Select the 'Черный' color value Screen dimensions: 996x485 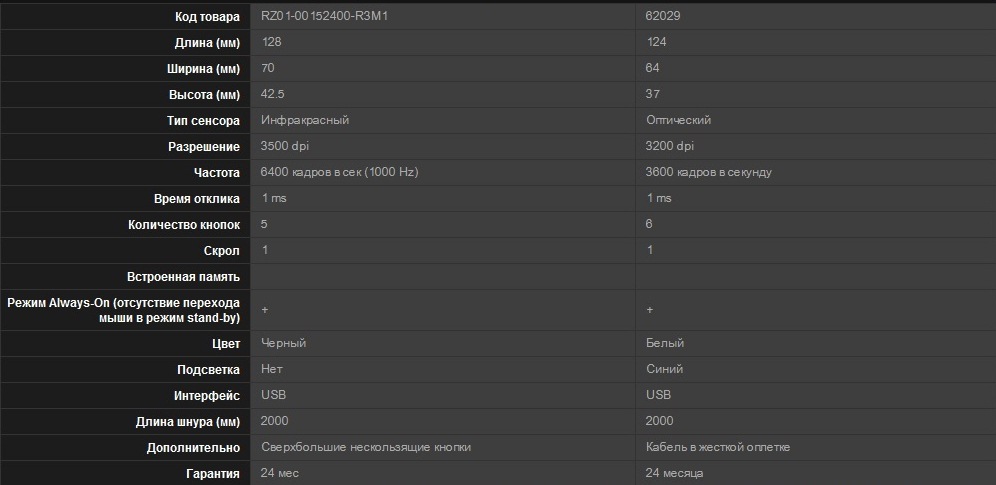[x=283, y=343]
